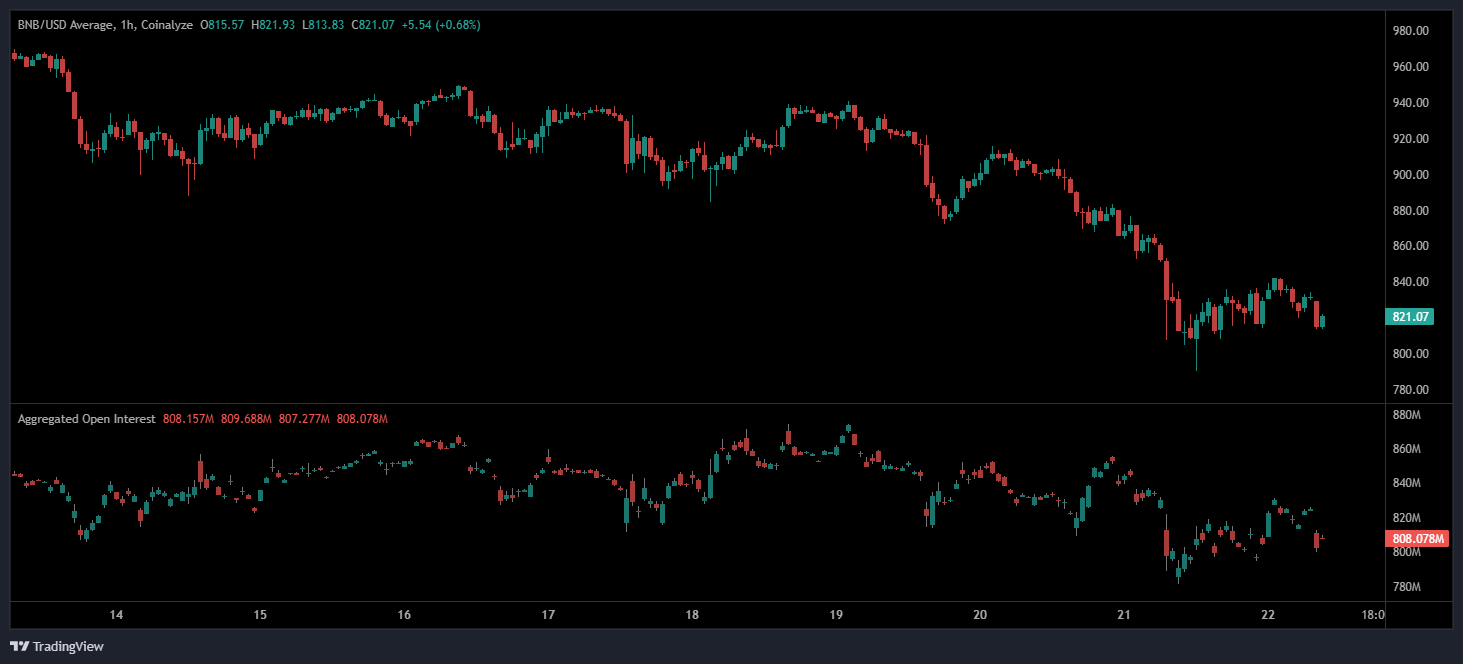Click the 18:0 time label on axis

(x=1373, y=615)
